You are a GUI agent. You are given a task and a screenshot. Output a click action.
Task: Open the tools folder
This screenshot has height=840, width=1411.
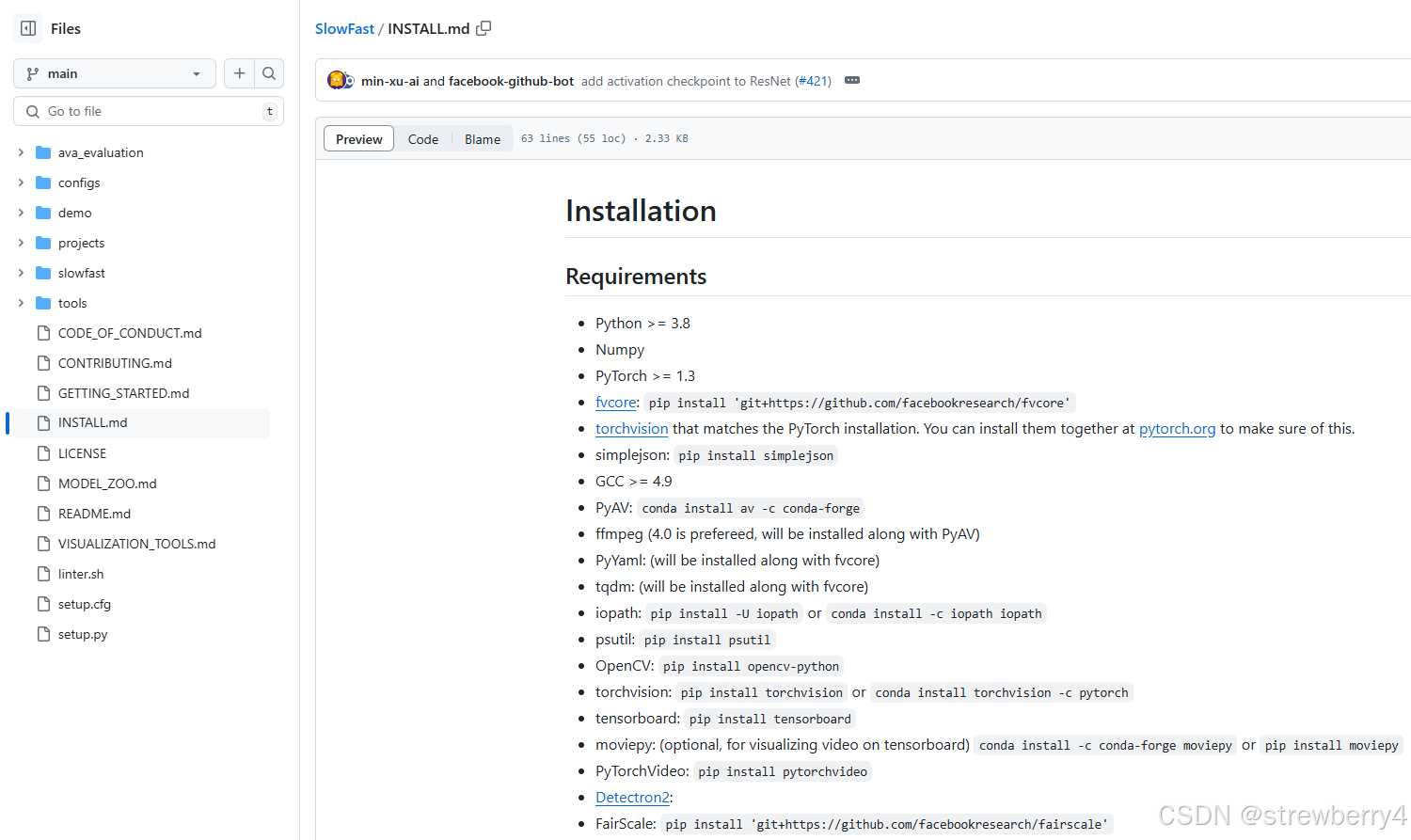(x=72, y=303)
